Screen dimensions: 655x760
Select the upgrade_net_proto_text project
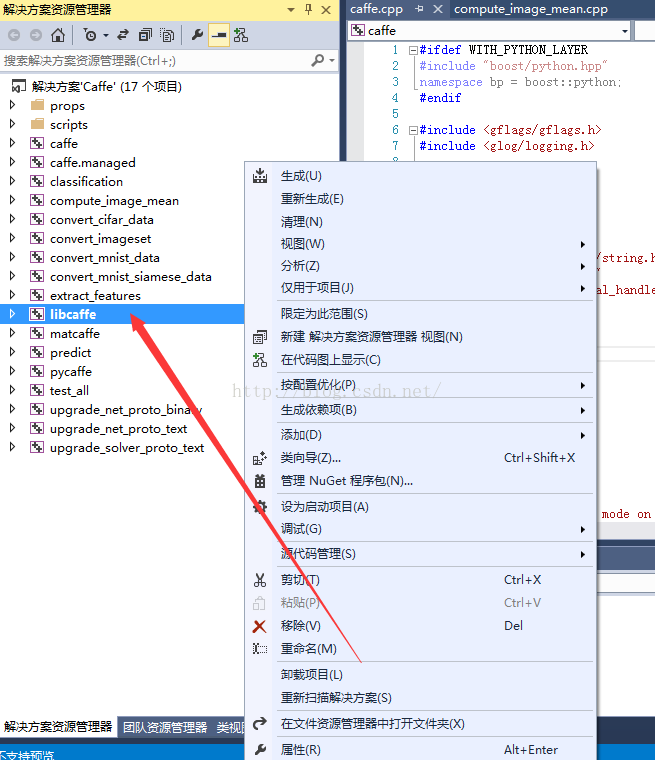(118, 428)
